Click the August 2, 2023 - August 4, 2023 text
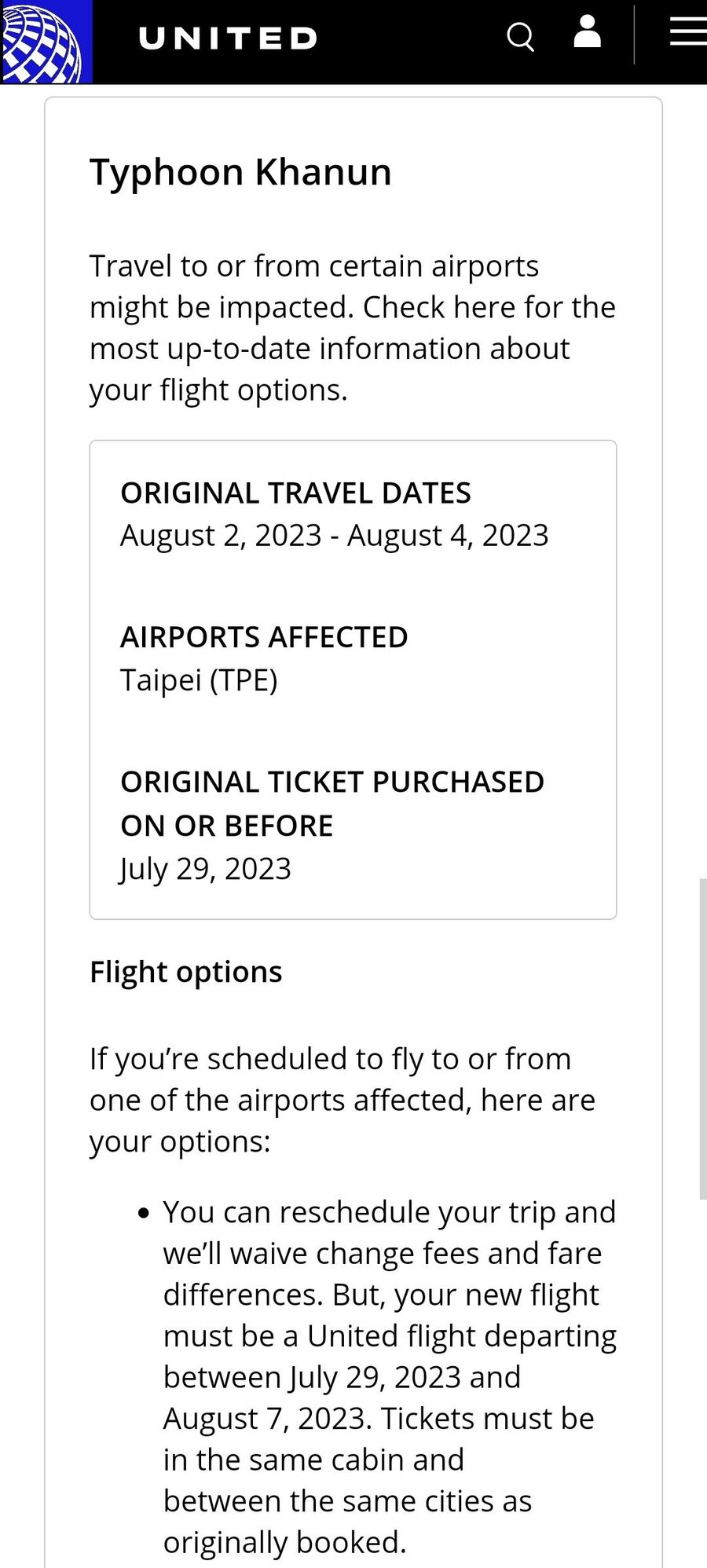The width and height of the screenshot is (707, 1568). tap(335, 536)
